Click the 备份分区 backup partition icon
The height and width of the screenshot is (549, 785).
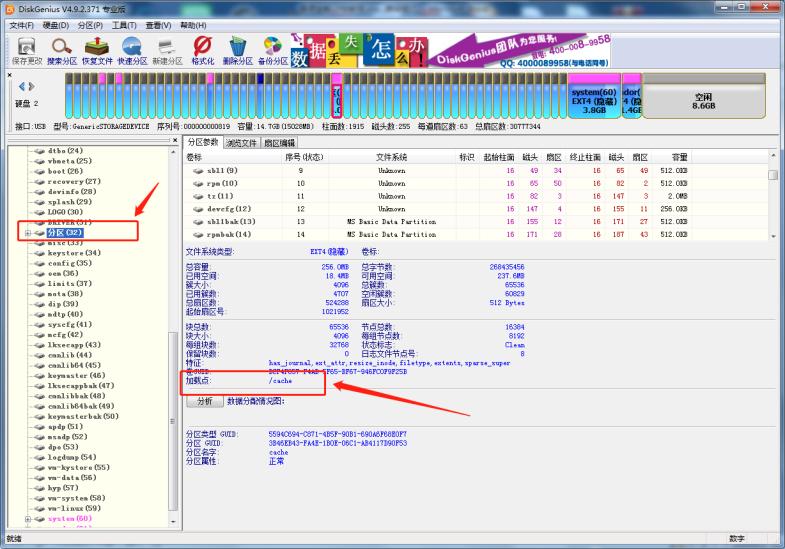(272, 50)
